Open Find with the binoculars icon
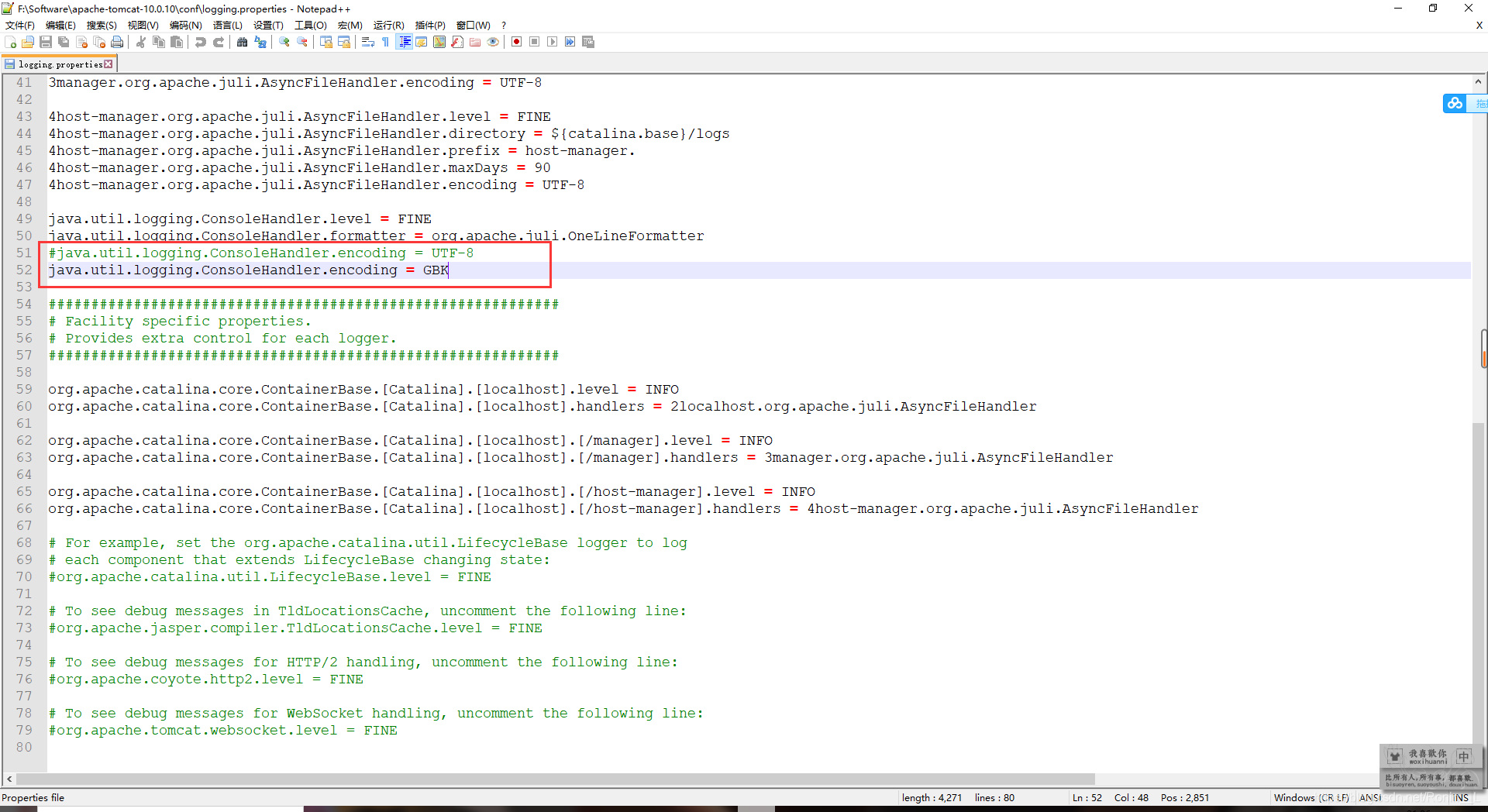1488x812 pixels. coord(243,42)
